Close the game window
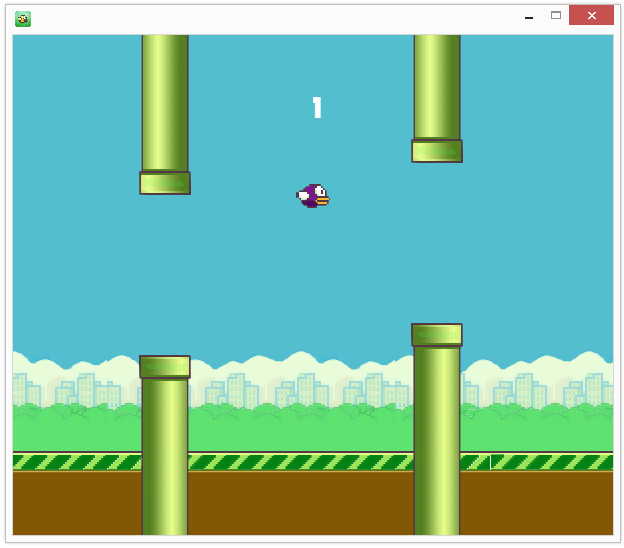This screenshot has width=624, height=548. click(x=591, y=16)
